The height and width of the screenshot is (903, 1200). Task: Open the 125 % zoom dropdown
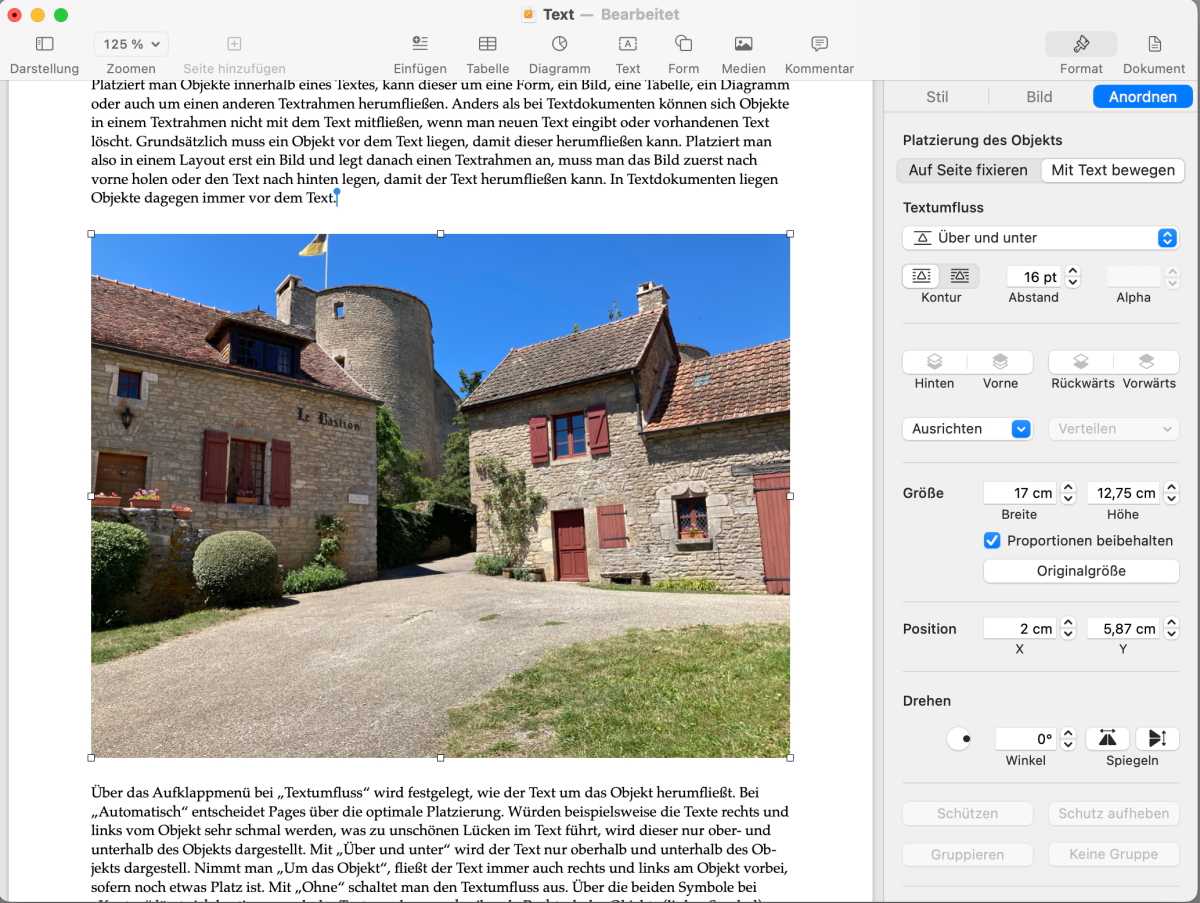click(131, 44)
